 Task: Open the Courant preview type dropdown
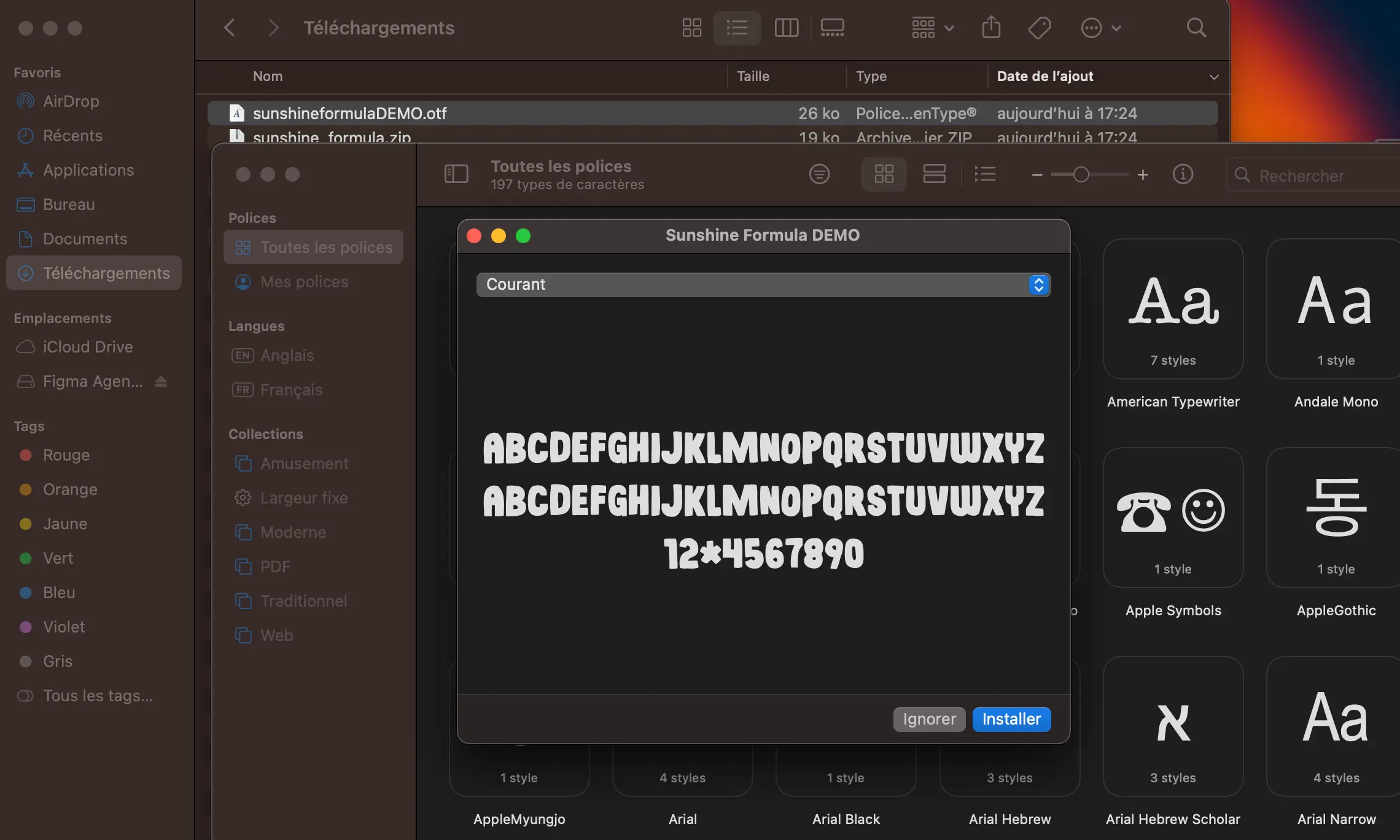coord(763,284)
